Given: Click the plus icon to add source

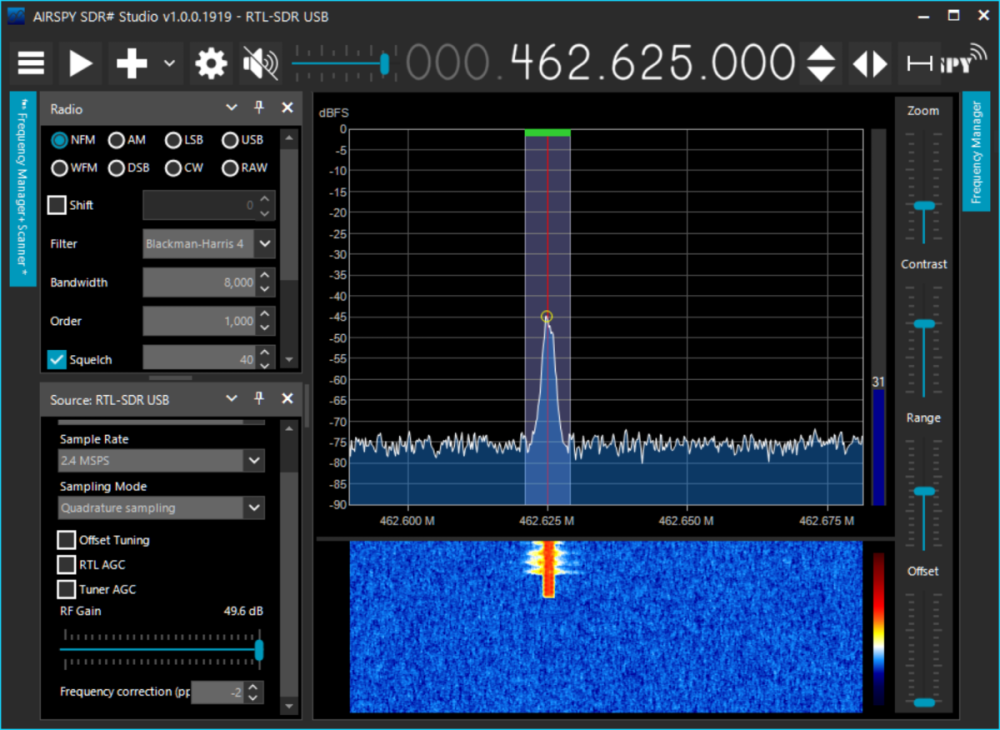Looking at the screenshot, I should coord(131,64).
